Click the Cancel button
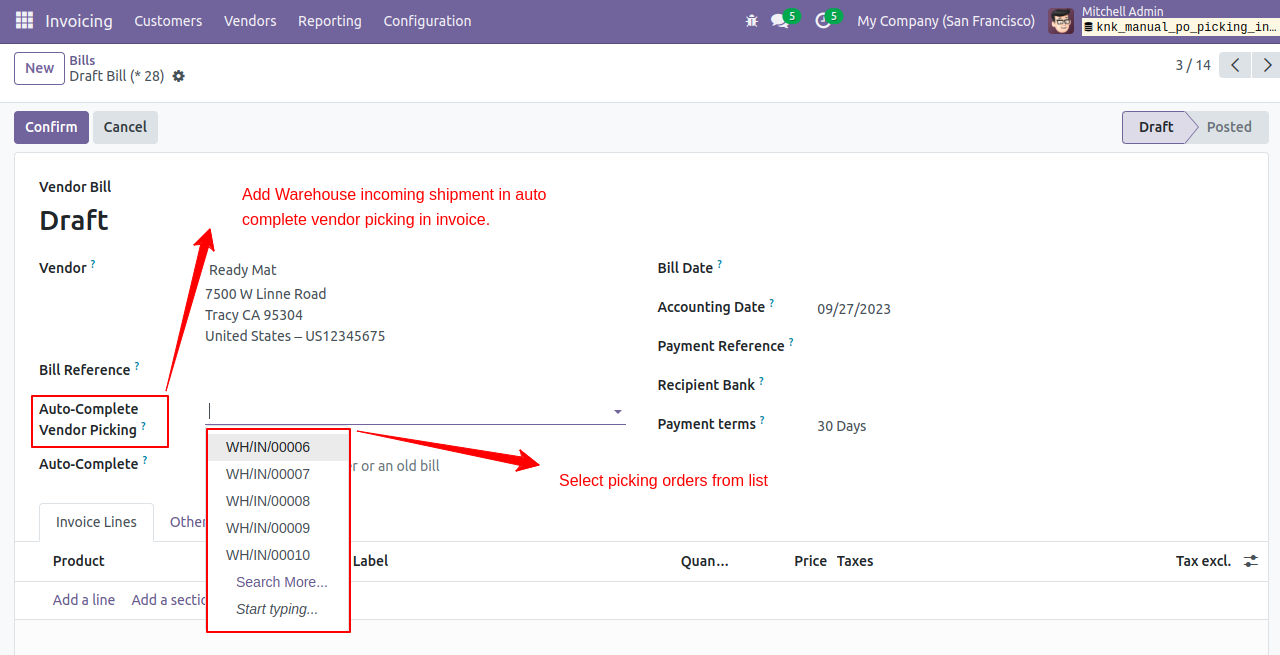1280x655 pixels. (125, 127)
